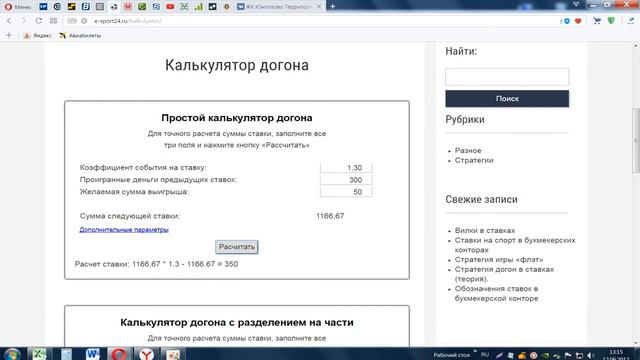
Task: Reload the current page
Action: 39,21
